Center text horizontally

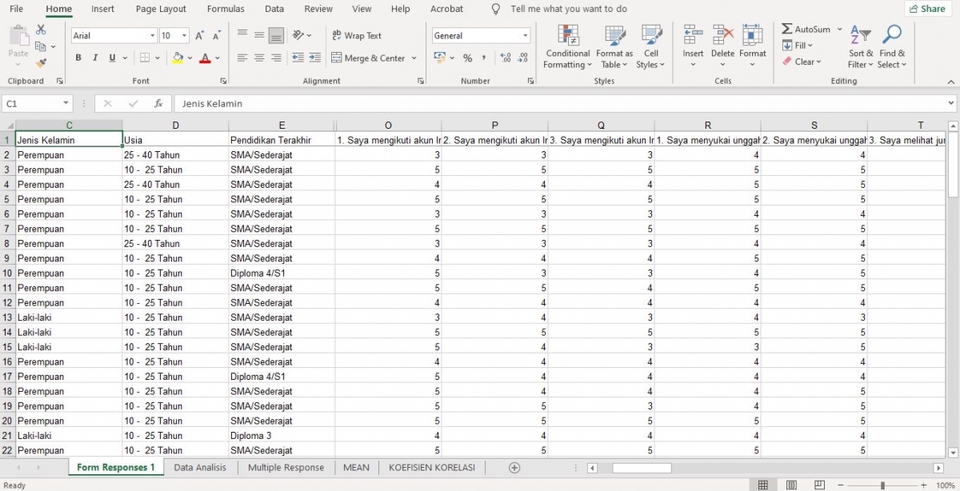pos(259,58)
